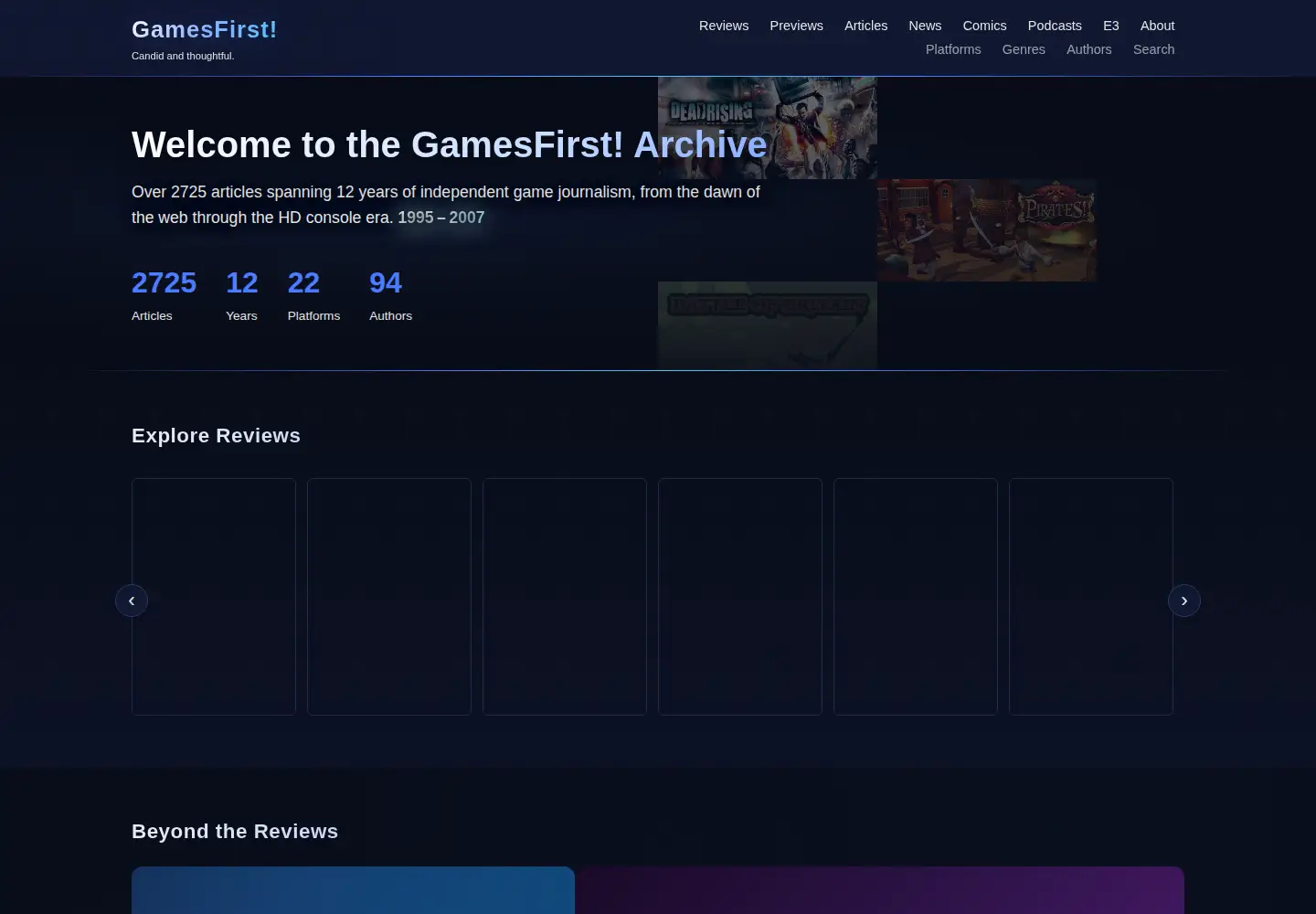1316x914 pixels.
Task: Click the Dead Rising cover thumbnail
Action: point(768,128)
